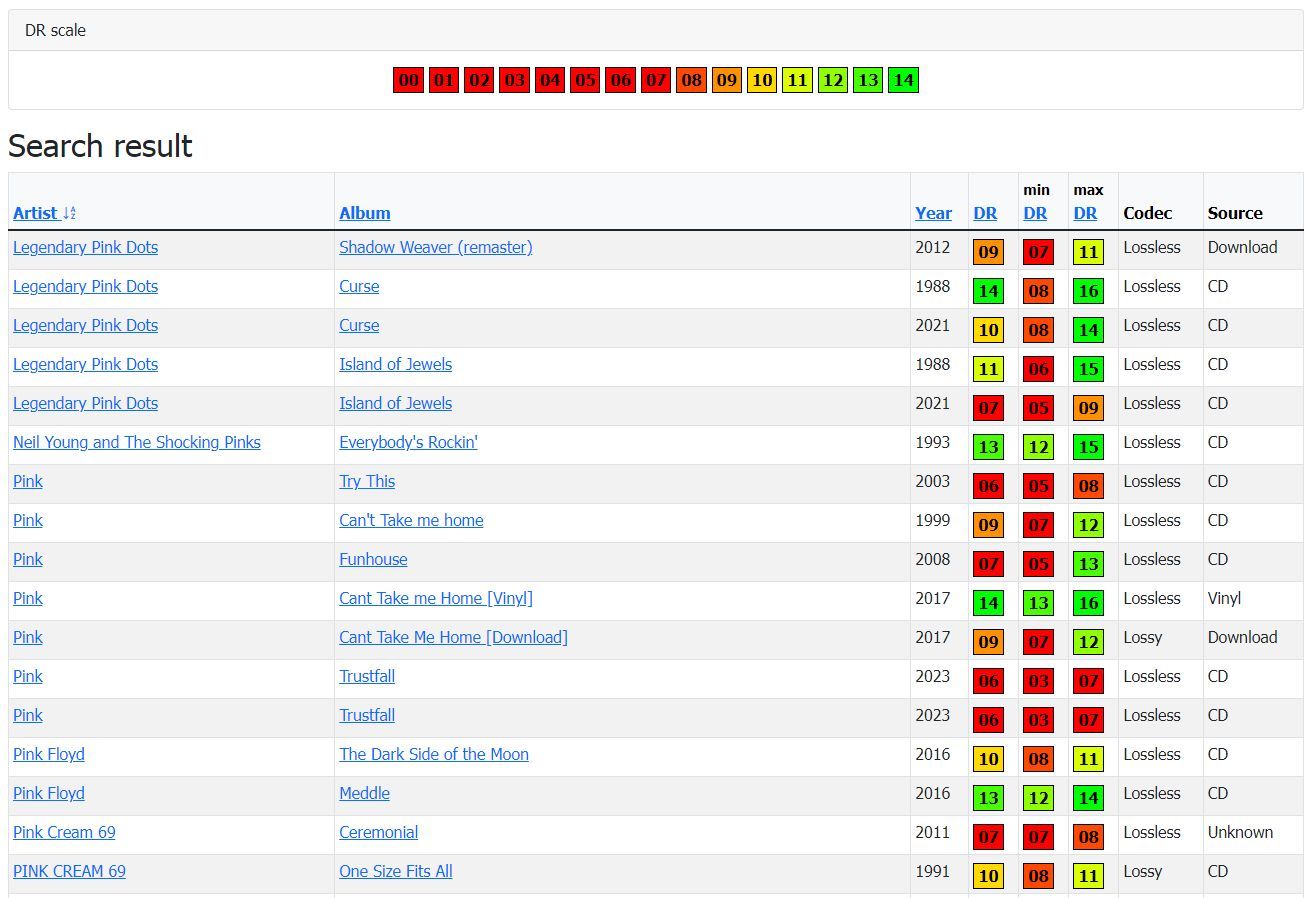Screen dimensions: 1312x898
Task: Click the yellow 10 swatch in DR scale
Action: (x=762, y=80)
